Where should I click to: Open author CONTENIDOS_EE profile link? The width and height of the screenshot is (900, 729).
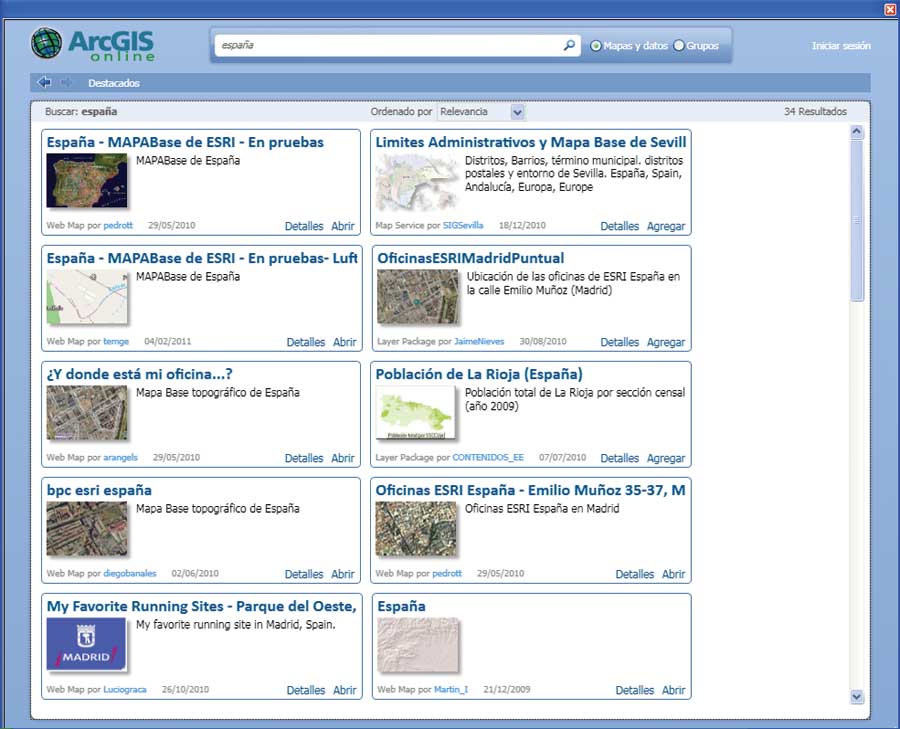coord(488,457)
